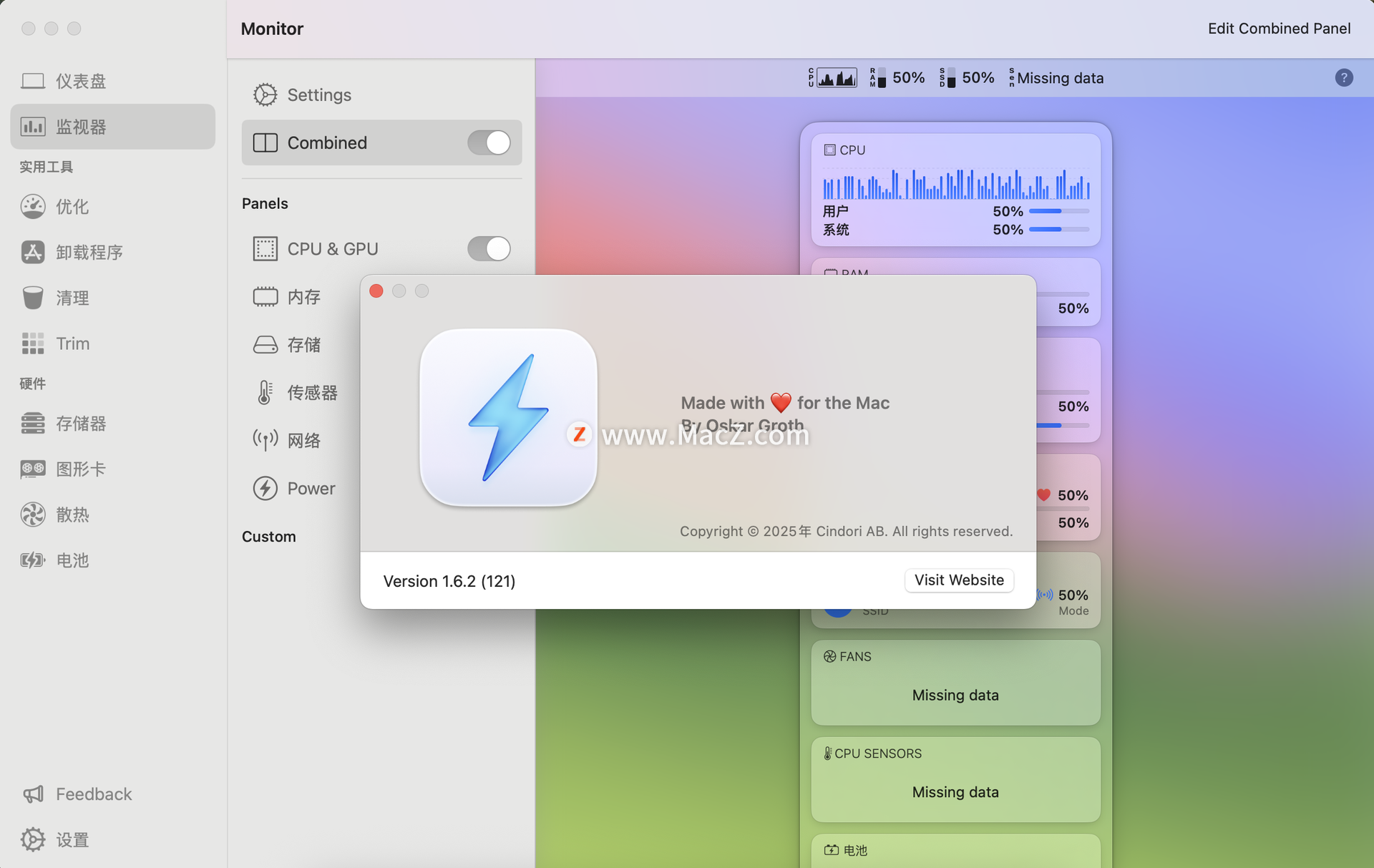This screenshot has height=868, width=1374.
Task: Select Trim sidebar entry
Action: [x=113, y=343]
